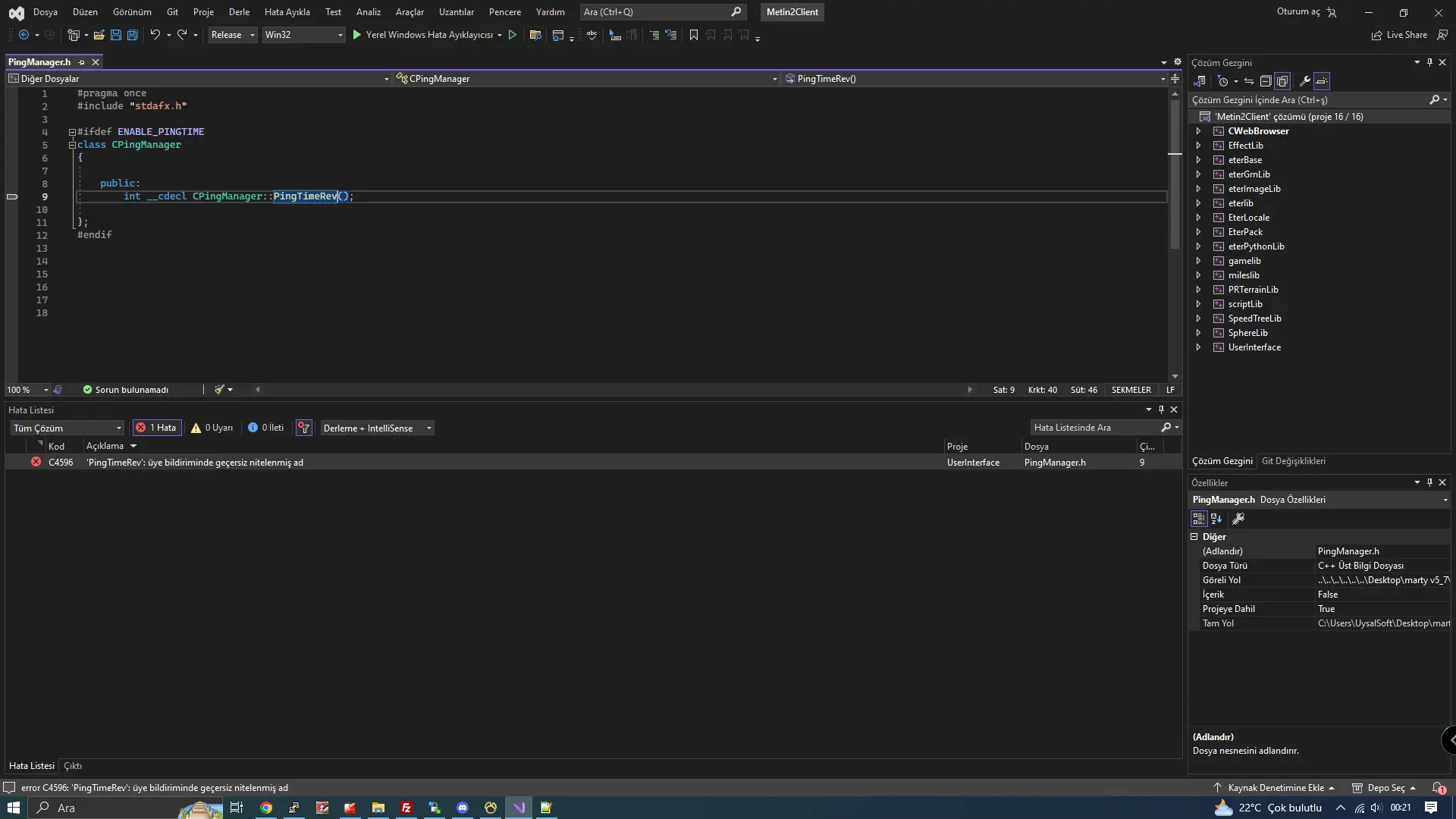This screenshot has height=819, width=1456.
Task: Expand the CWebBrowser project node
Action: (1199, 131)
